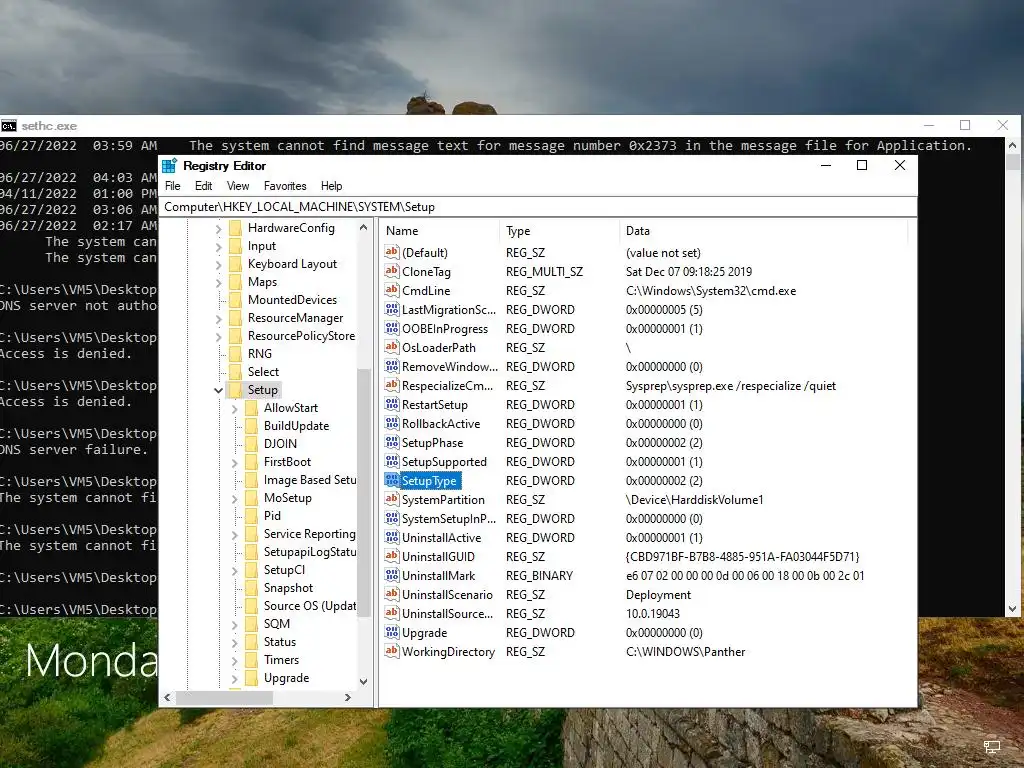The width and height of the screenshot is (1024, 768).
Task: Click the tree pane scroll-up arrow
Action: click(x=364, y=227)
